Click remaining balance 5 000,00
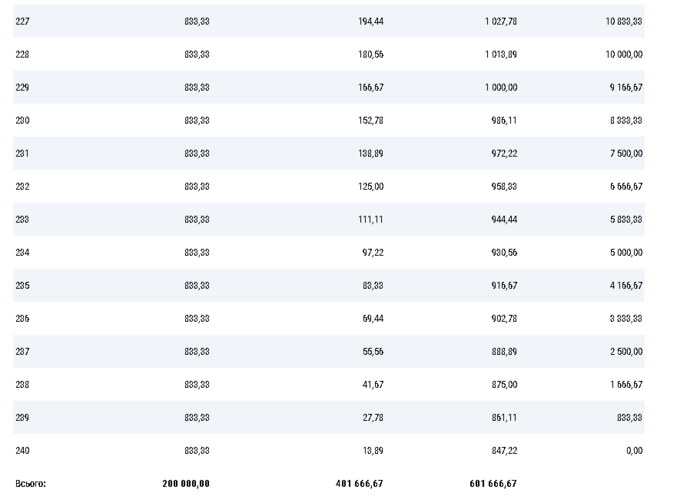 (x=626, y=252)
